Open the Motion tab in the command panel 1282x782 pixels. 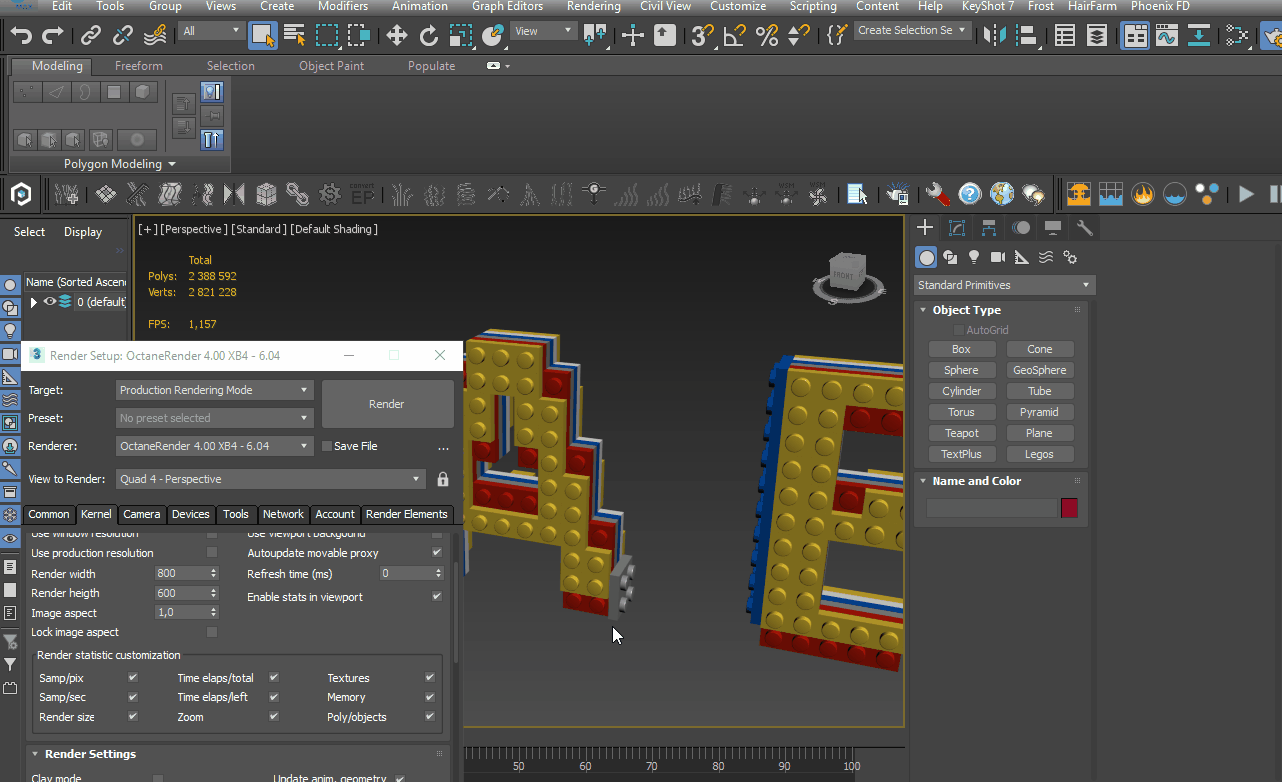point(1021,228)
